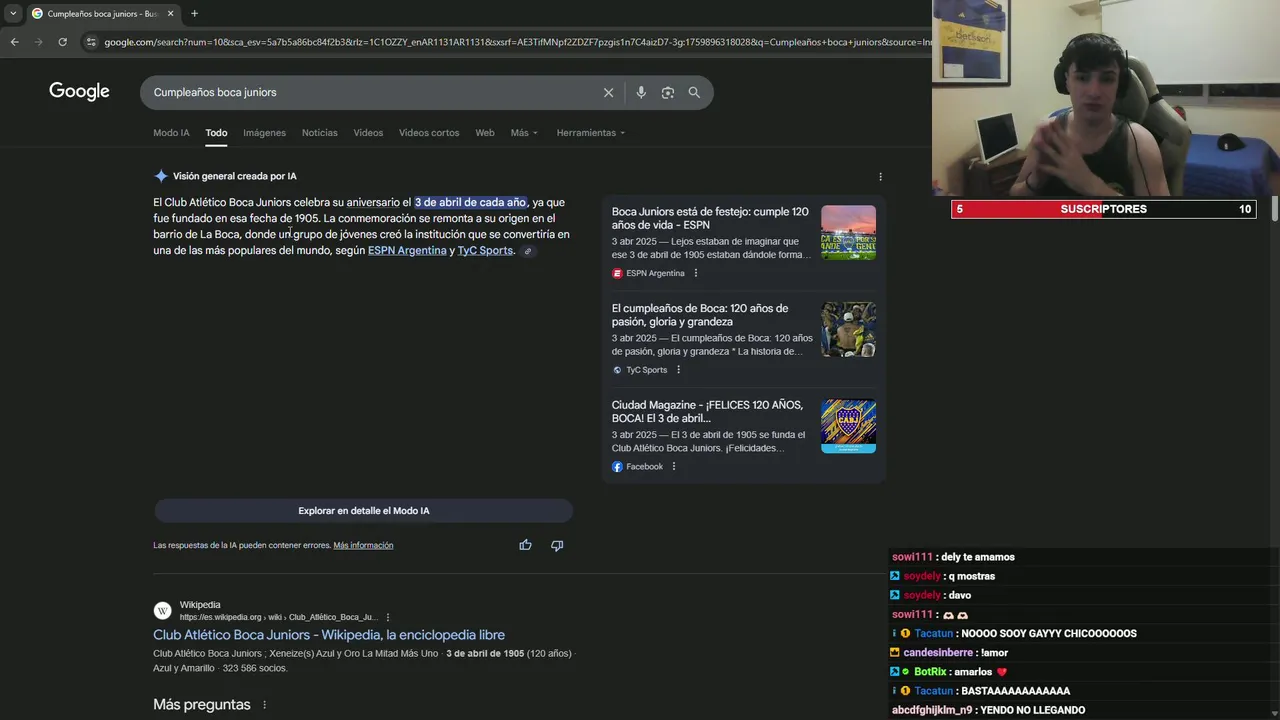
Task: Click the AI overview sparkle icon
Action: coord(160,176)
